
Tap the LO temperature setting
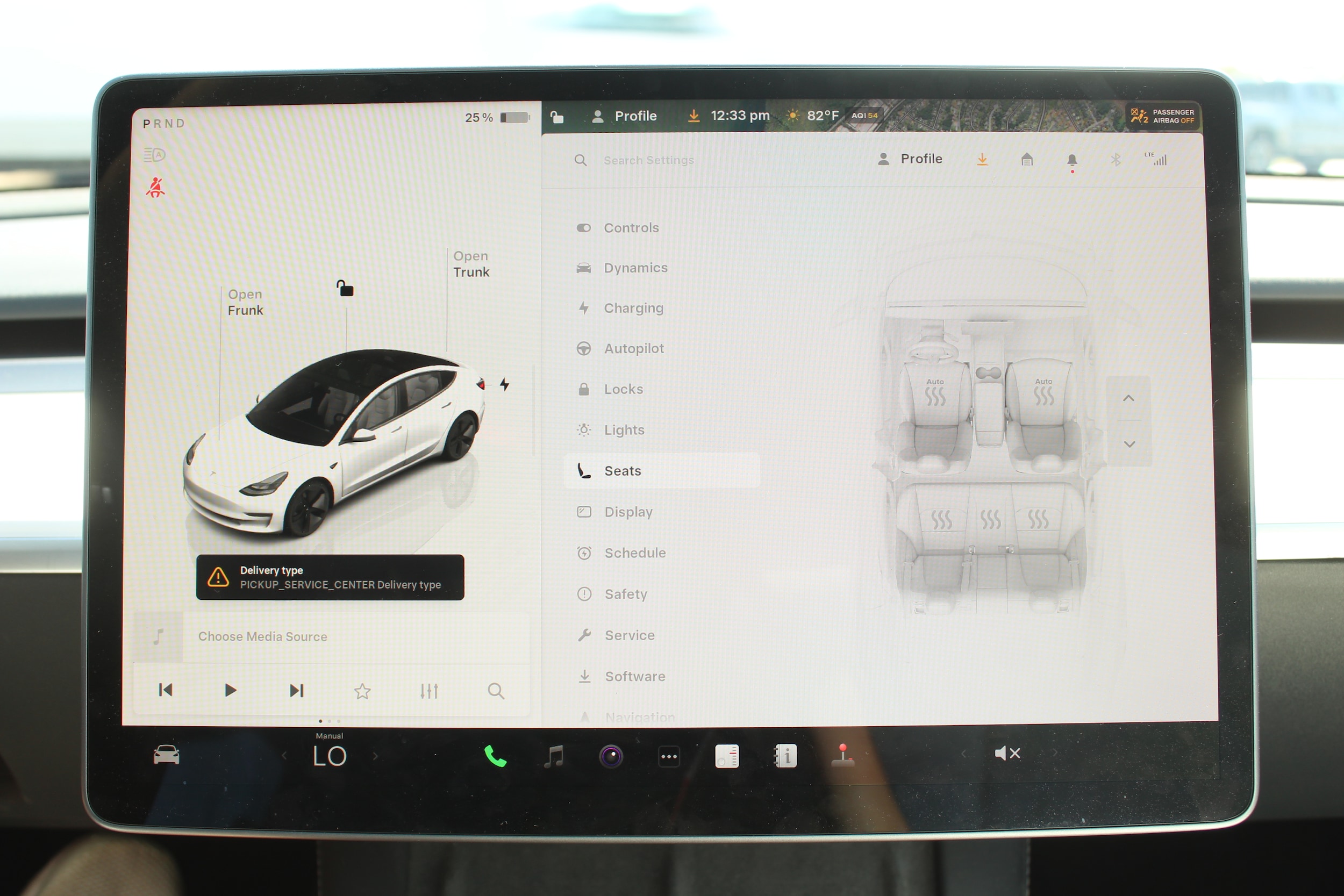point(330,756)
